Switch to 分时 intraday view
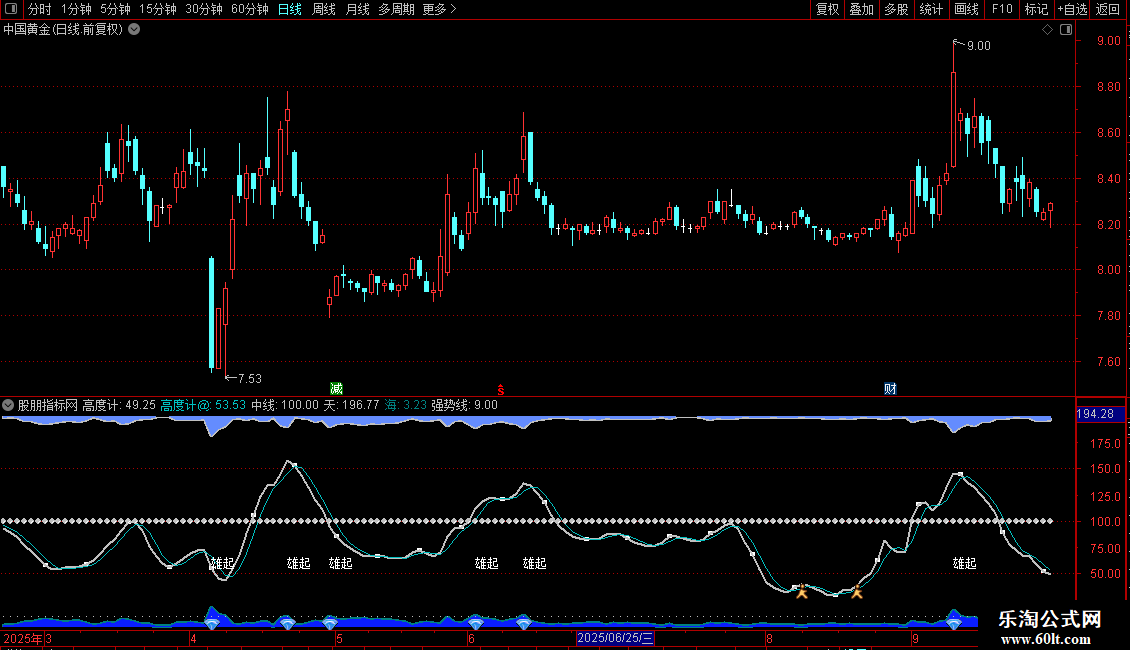The image size is (1130, 650). coord(40,9)
